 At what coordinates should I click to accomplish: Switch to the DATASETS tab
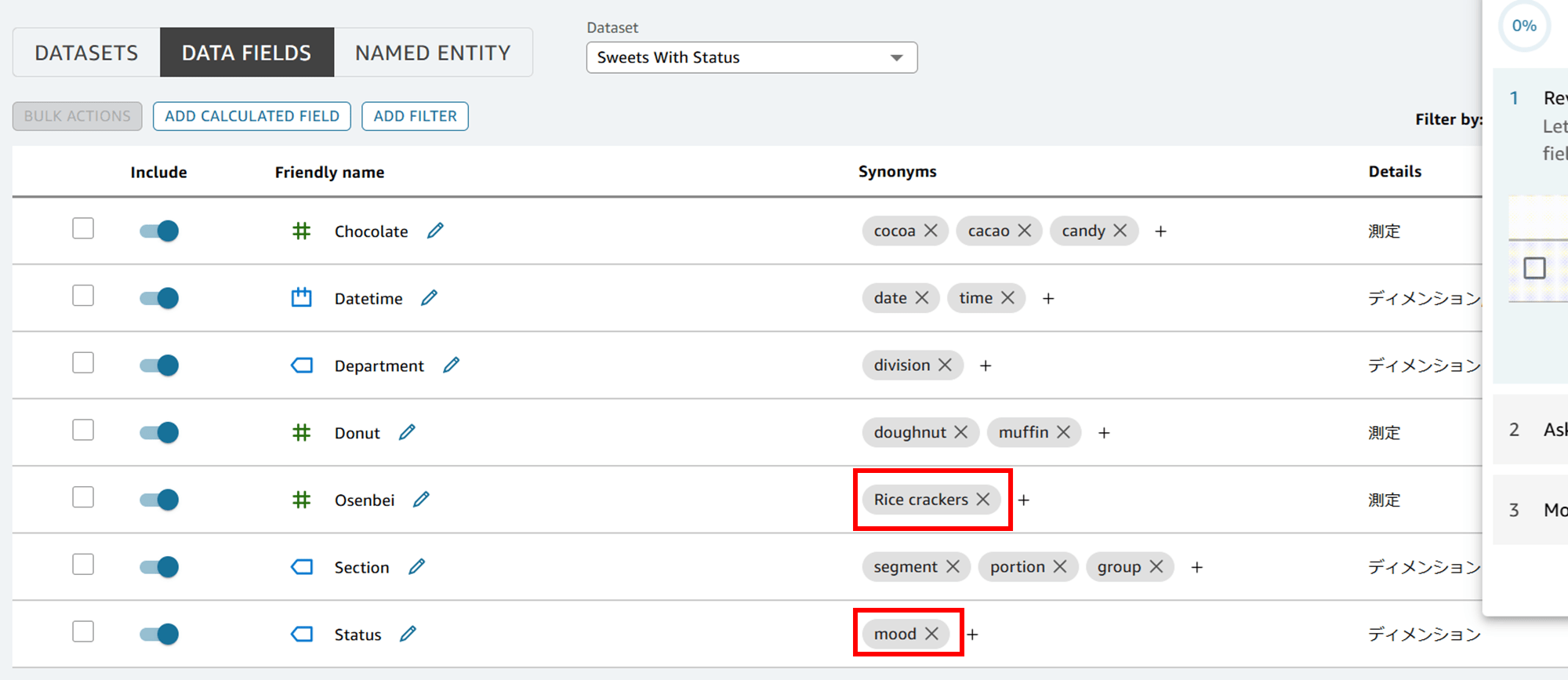[x=86, y=53]
